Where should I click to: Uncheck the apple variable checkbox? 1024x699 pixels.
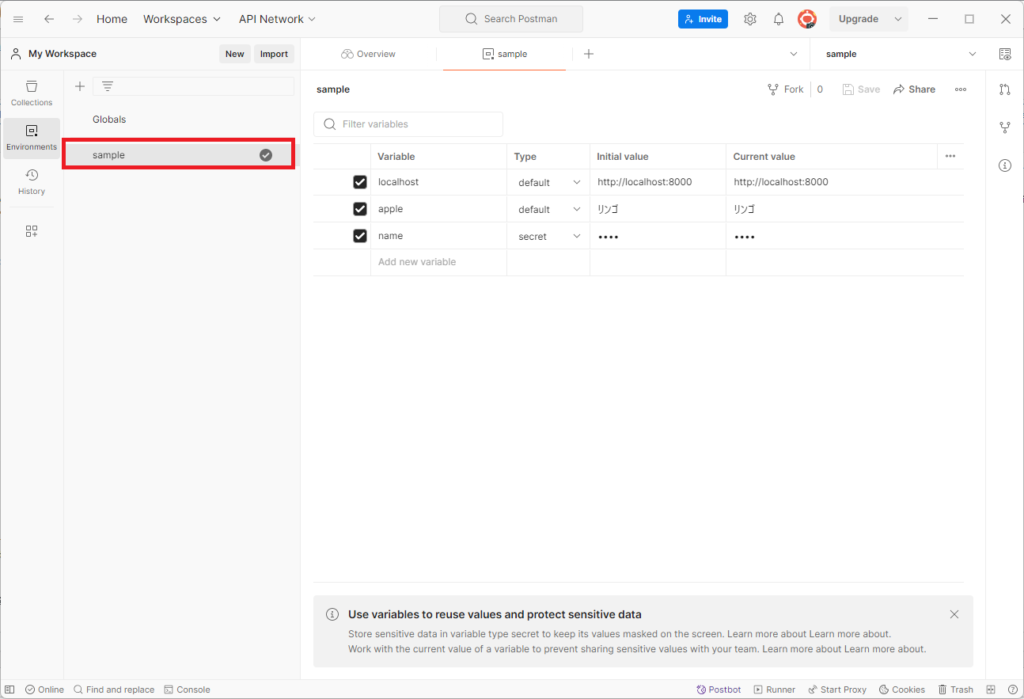[360, 208]
